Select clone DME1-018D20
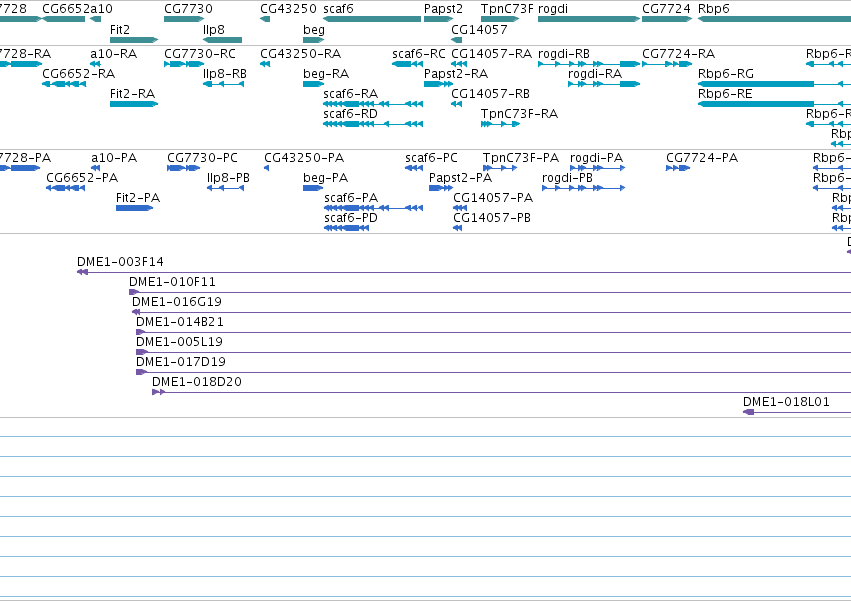The width and height of the screenshot is (851, 601). pyautogui.click(x=501, y=392)
